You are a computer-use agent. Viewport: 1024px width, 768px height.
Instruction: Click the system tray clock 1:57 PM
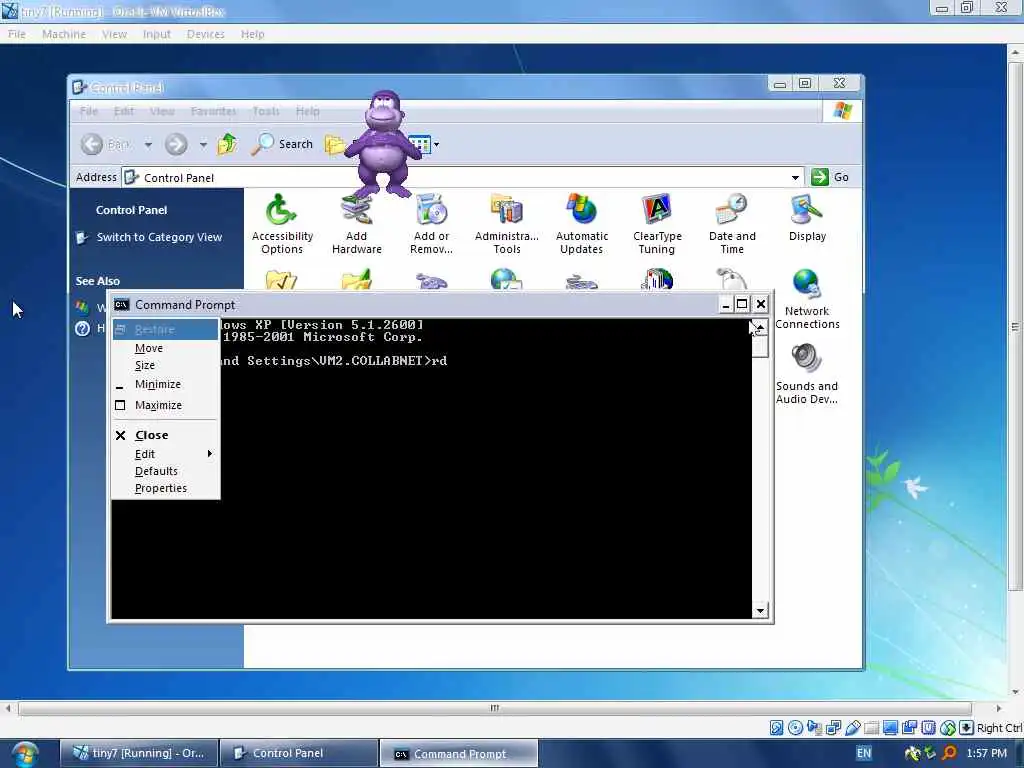(986, 753)
